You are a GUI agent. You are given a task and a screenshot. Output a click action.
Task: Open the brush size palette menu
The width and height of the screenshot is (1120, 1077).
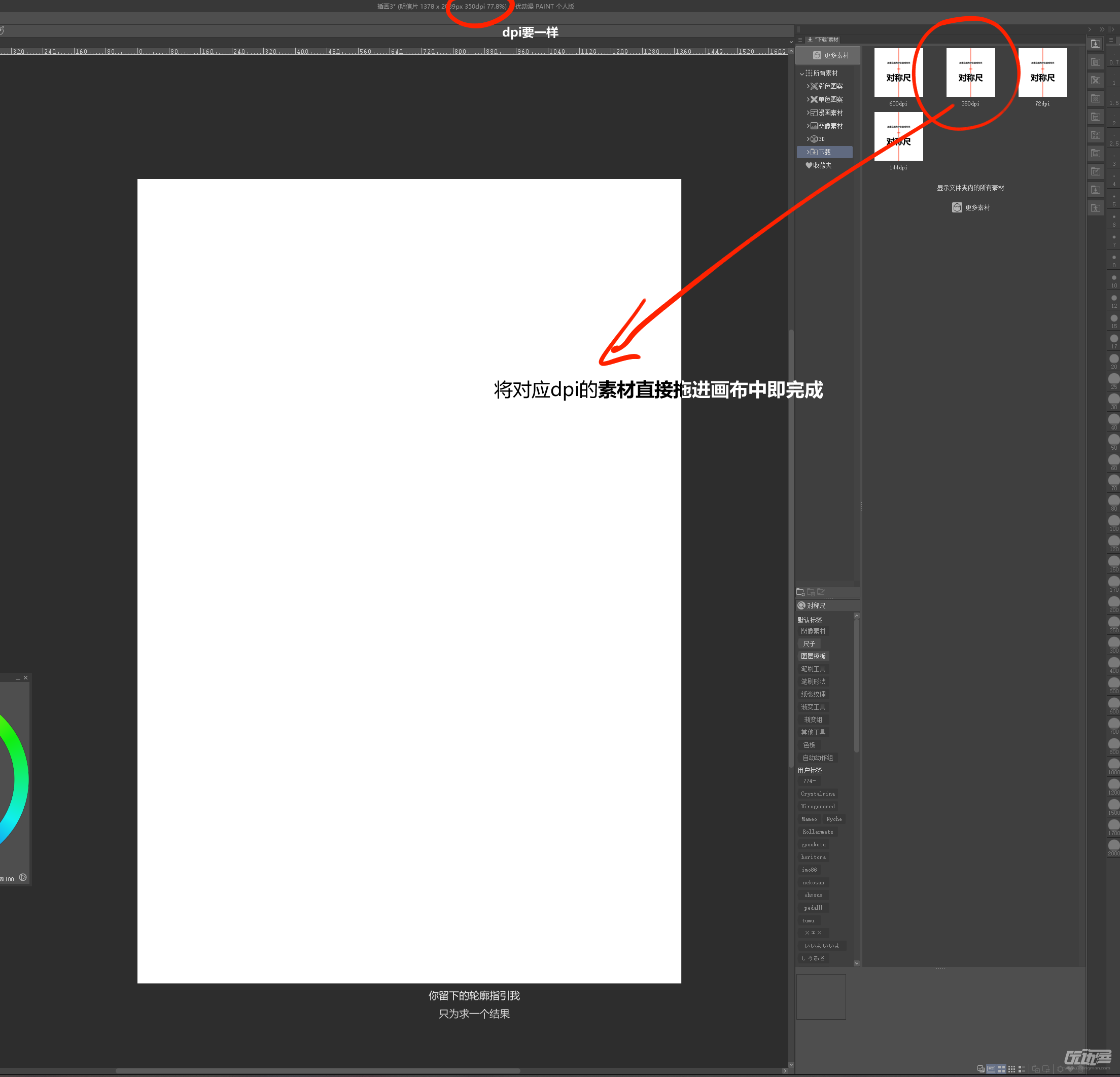click(1111, 40)
